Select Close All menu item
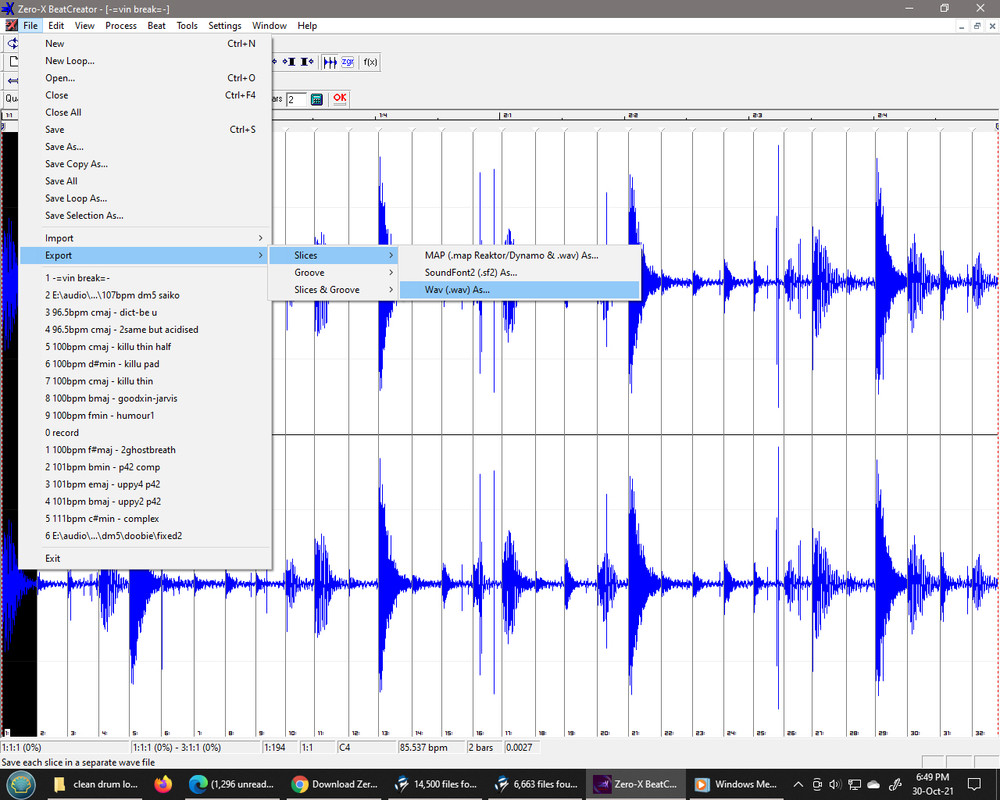This screenshot has height=800, width=1000. 145,112
